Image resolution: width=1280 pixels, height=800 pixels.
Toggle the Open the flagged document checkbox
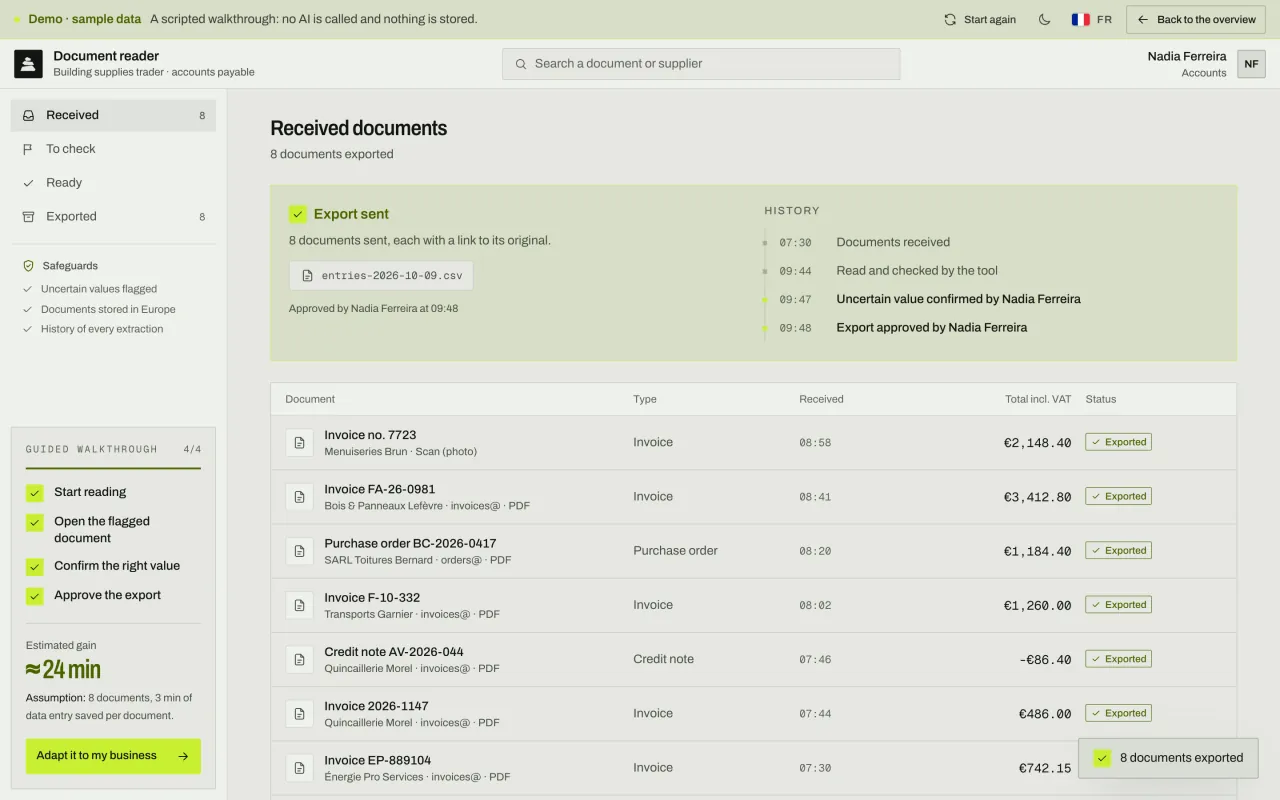[35, 522]
